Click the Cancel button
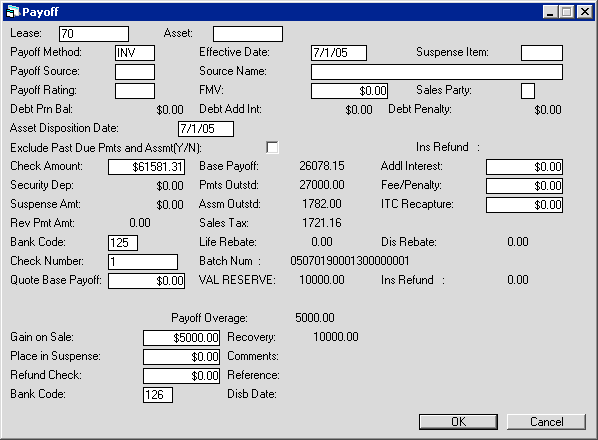 546,422
